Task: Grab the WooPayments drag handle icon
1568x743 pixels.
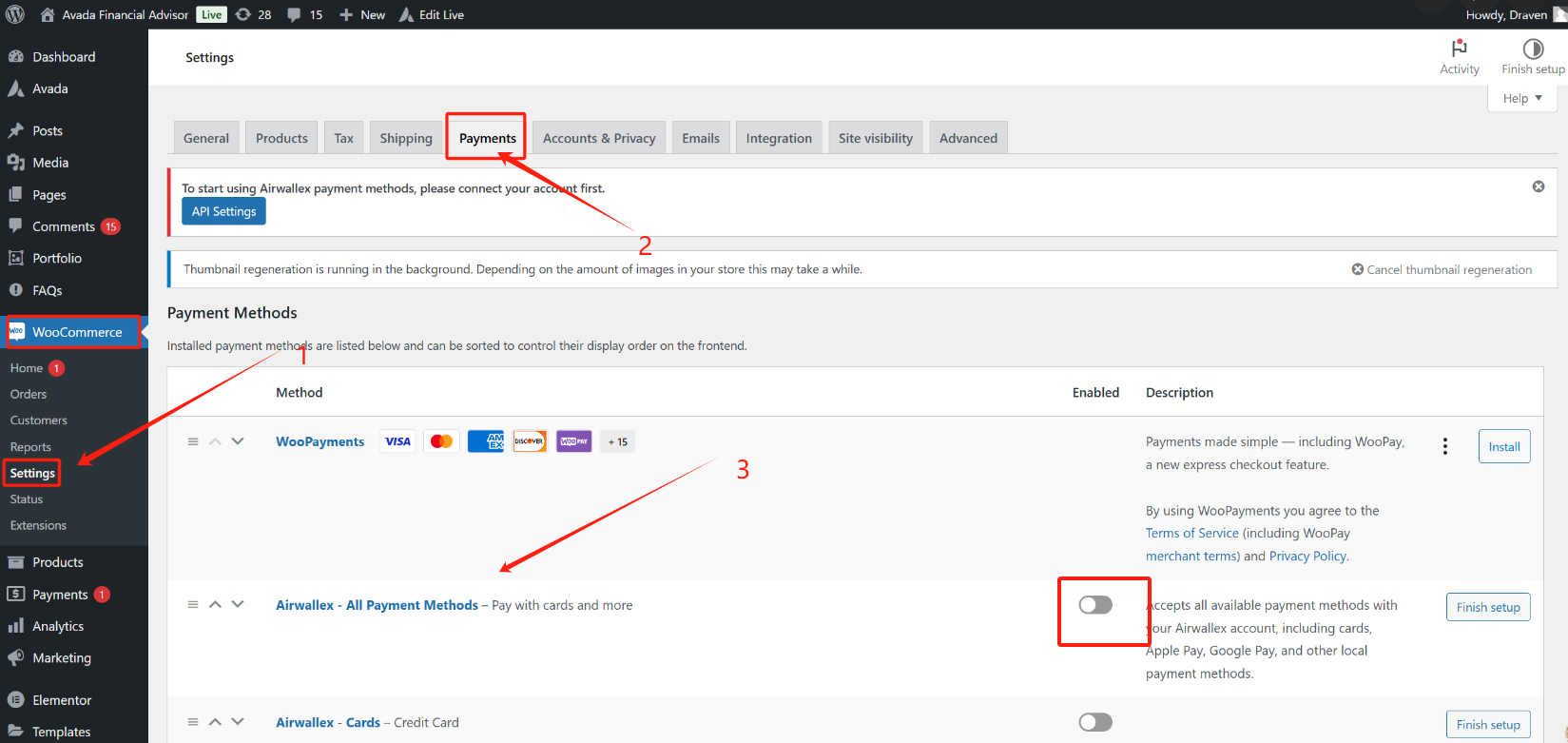Action: [x=193, y=441]
